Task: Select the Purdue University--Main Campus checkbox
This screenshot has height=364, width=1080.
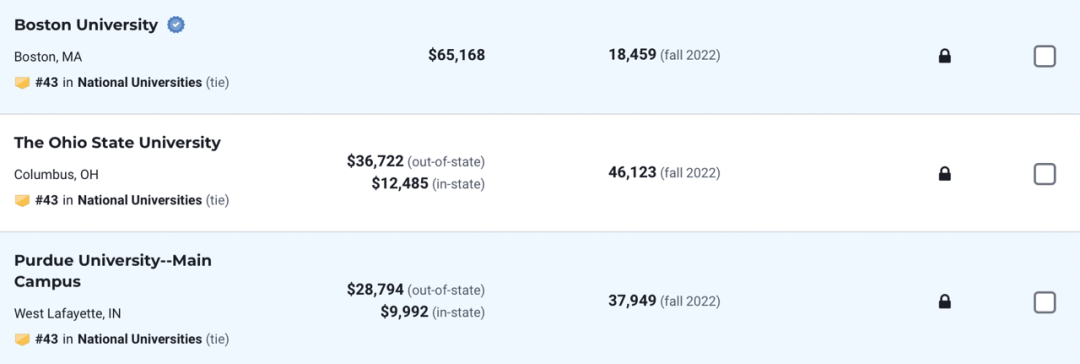Action: [1044, 302]
